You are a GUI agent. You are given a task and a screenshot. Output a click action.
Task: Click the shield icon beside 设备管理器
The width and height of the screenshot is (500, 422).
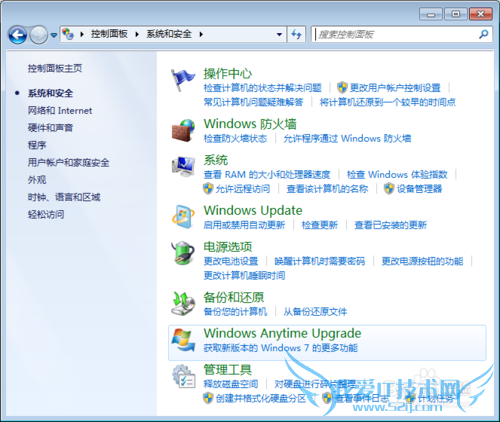(389, 189)
